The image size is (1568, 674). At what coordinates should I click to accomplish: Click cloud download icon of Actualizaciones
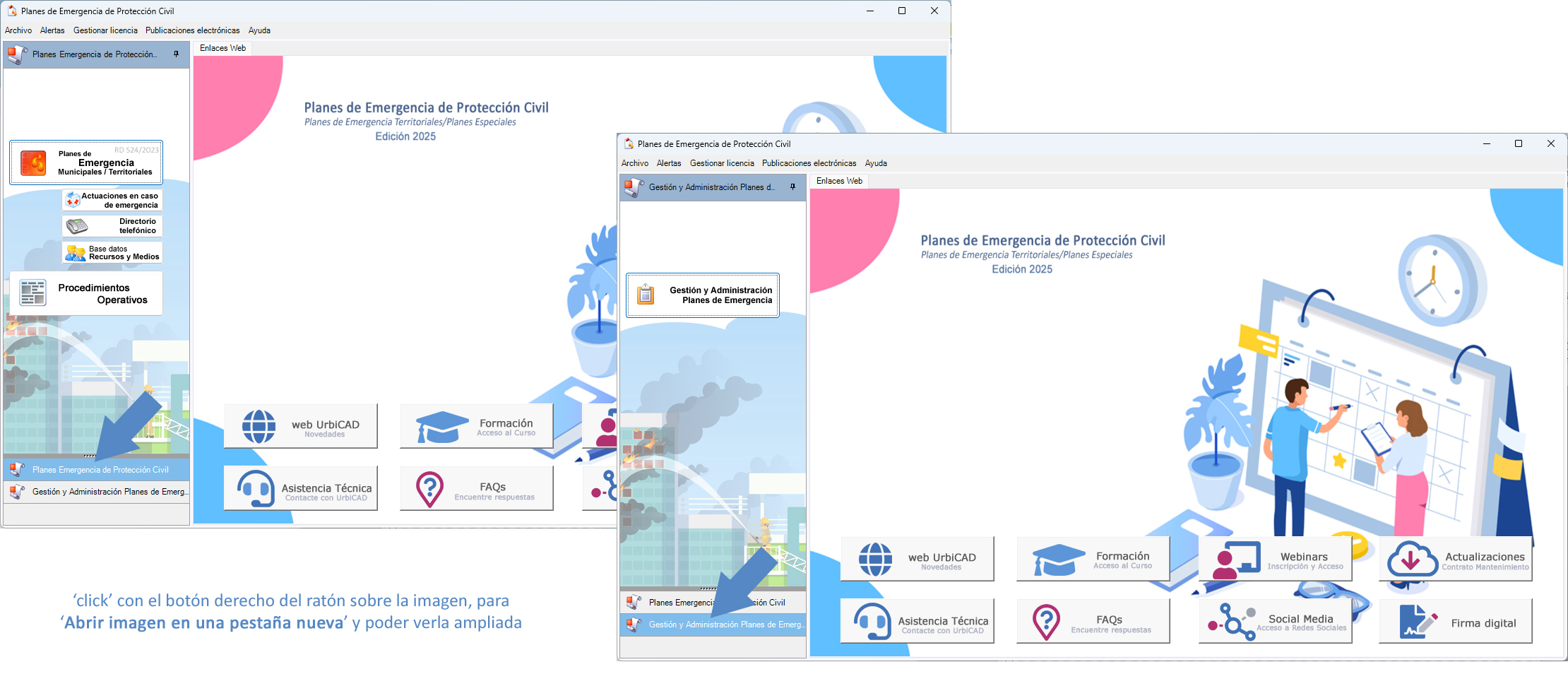1412,559
